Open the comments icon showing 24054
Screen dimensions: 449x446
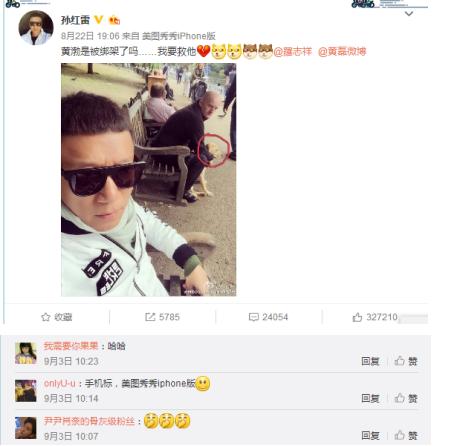[254, 317]
